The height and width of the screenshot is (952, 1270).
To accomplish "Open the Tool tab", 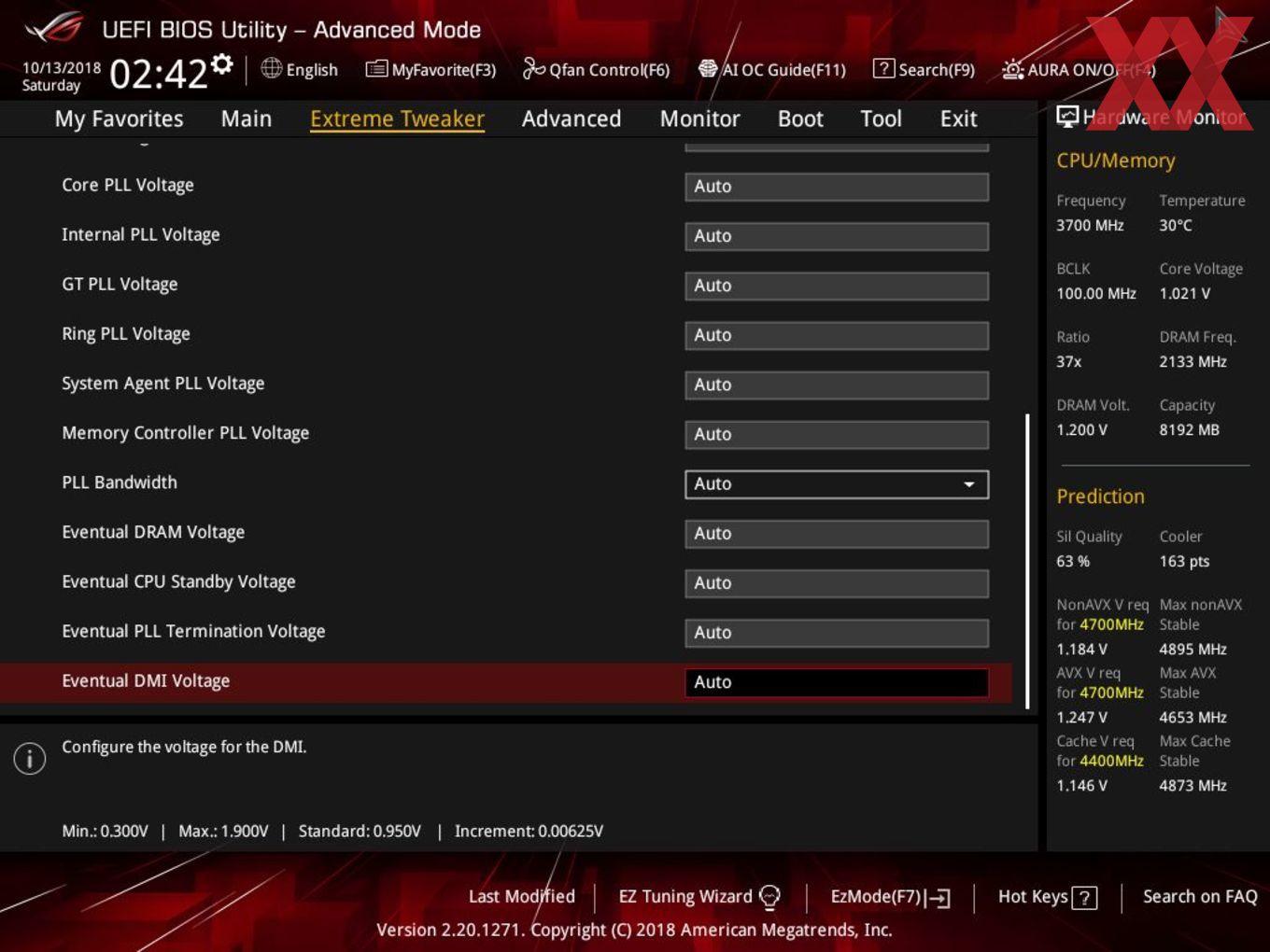I will 881,119.
